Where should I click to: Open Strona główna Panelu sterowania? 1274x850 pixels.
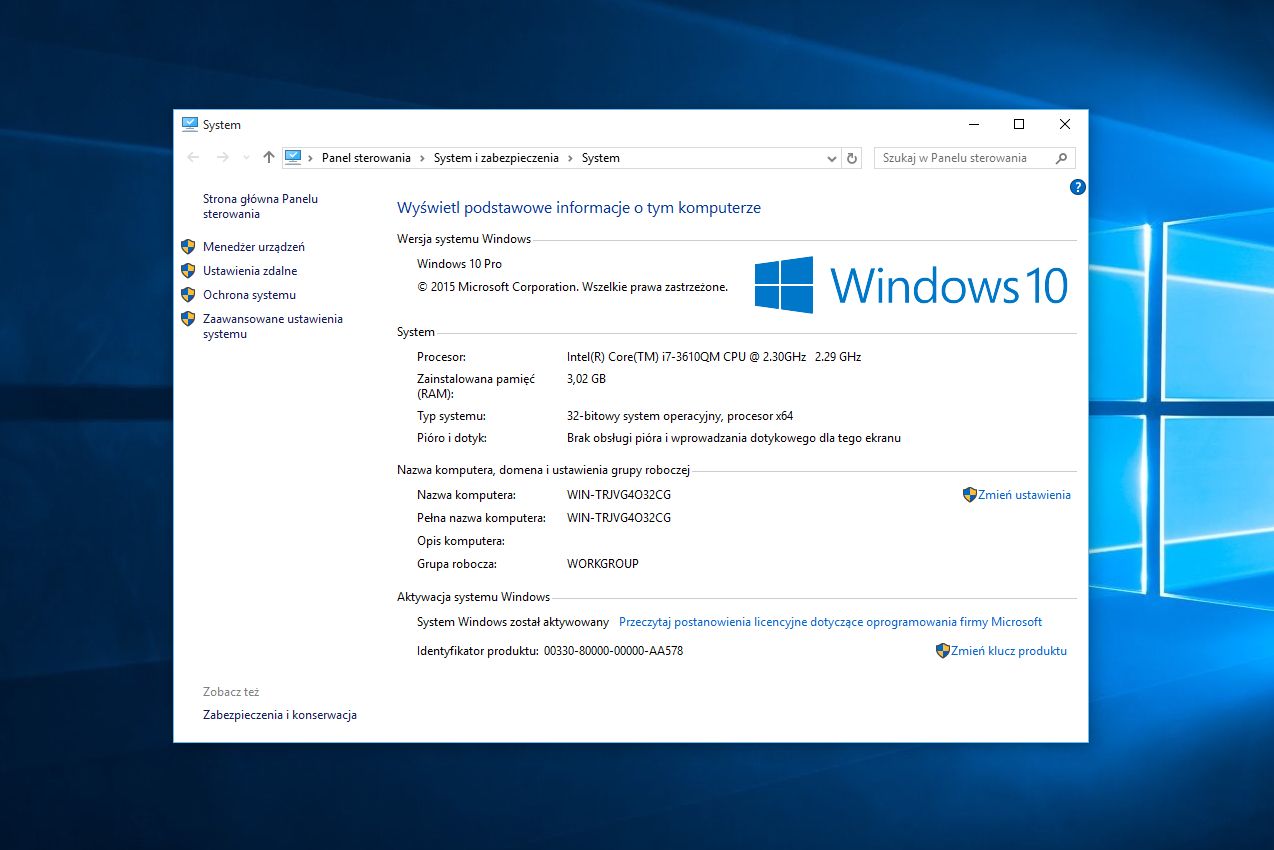(x=260, y=206)
